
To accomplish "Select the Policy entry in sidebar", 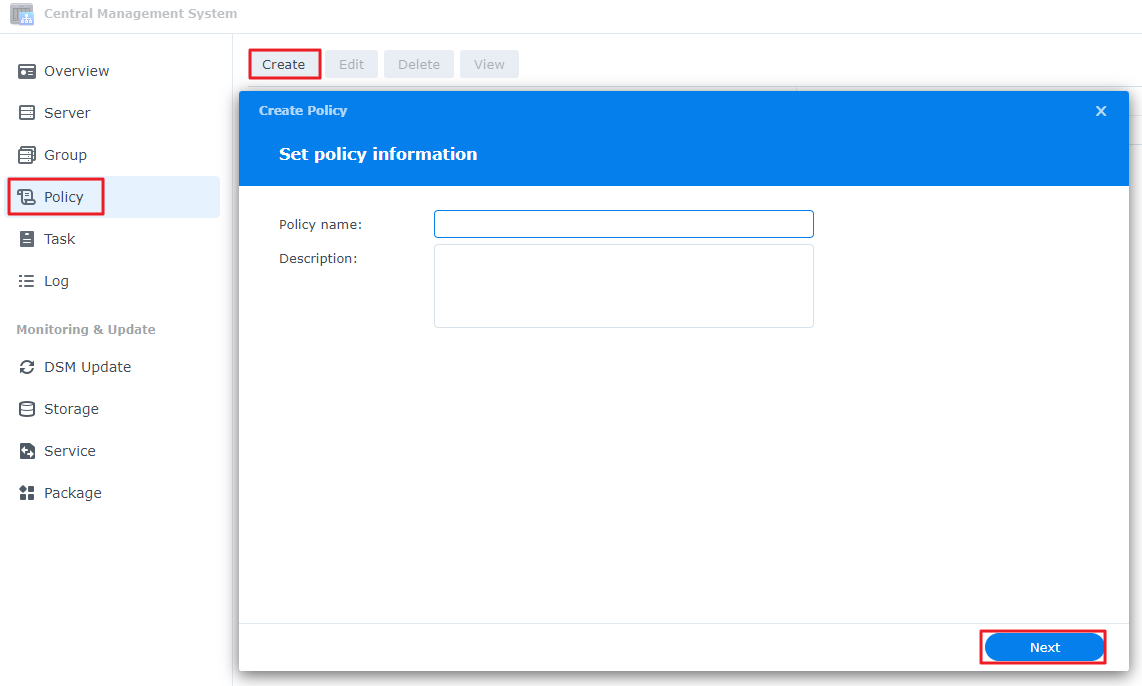I will point(65,197).
